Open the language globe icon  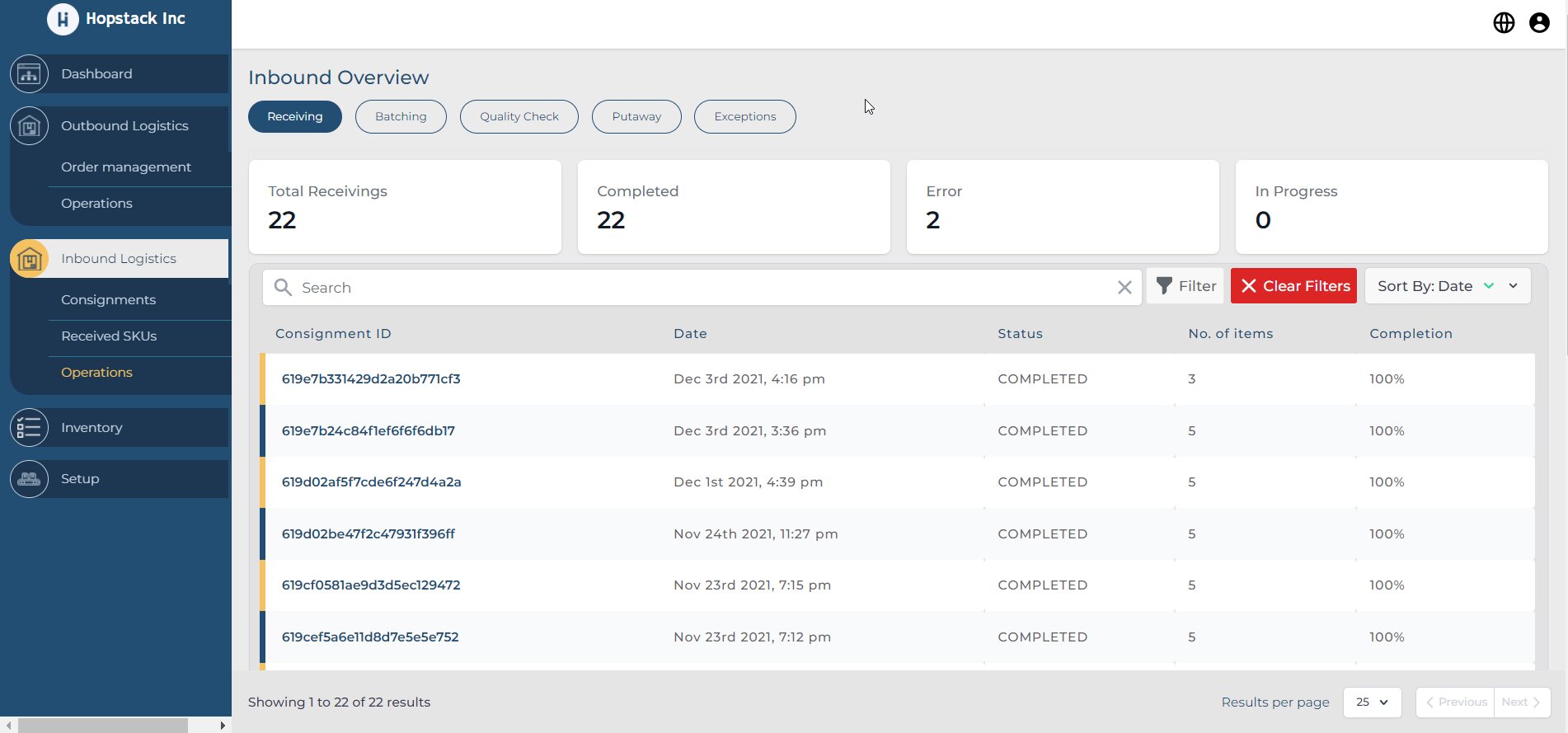(1504, 23)
